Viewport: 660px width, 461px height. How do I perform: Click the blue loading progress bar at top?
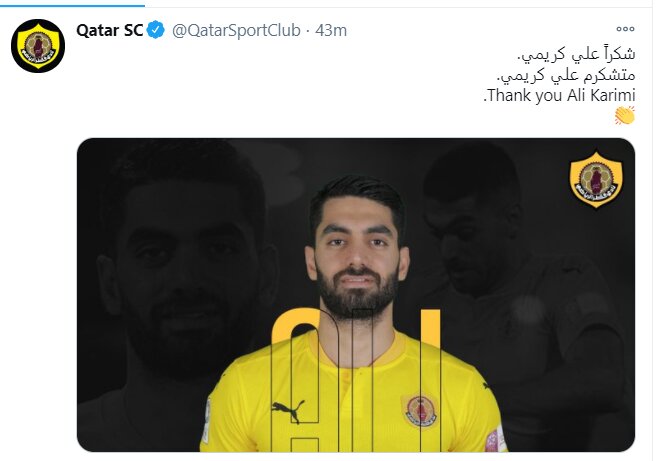[x=72, y=5]
